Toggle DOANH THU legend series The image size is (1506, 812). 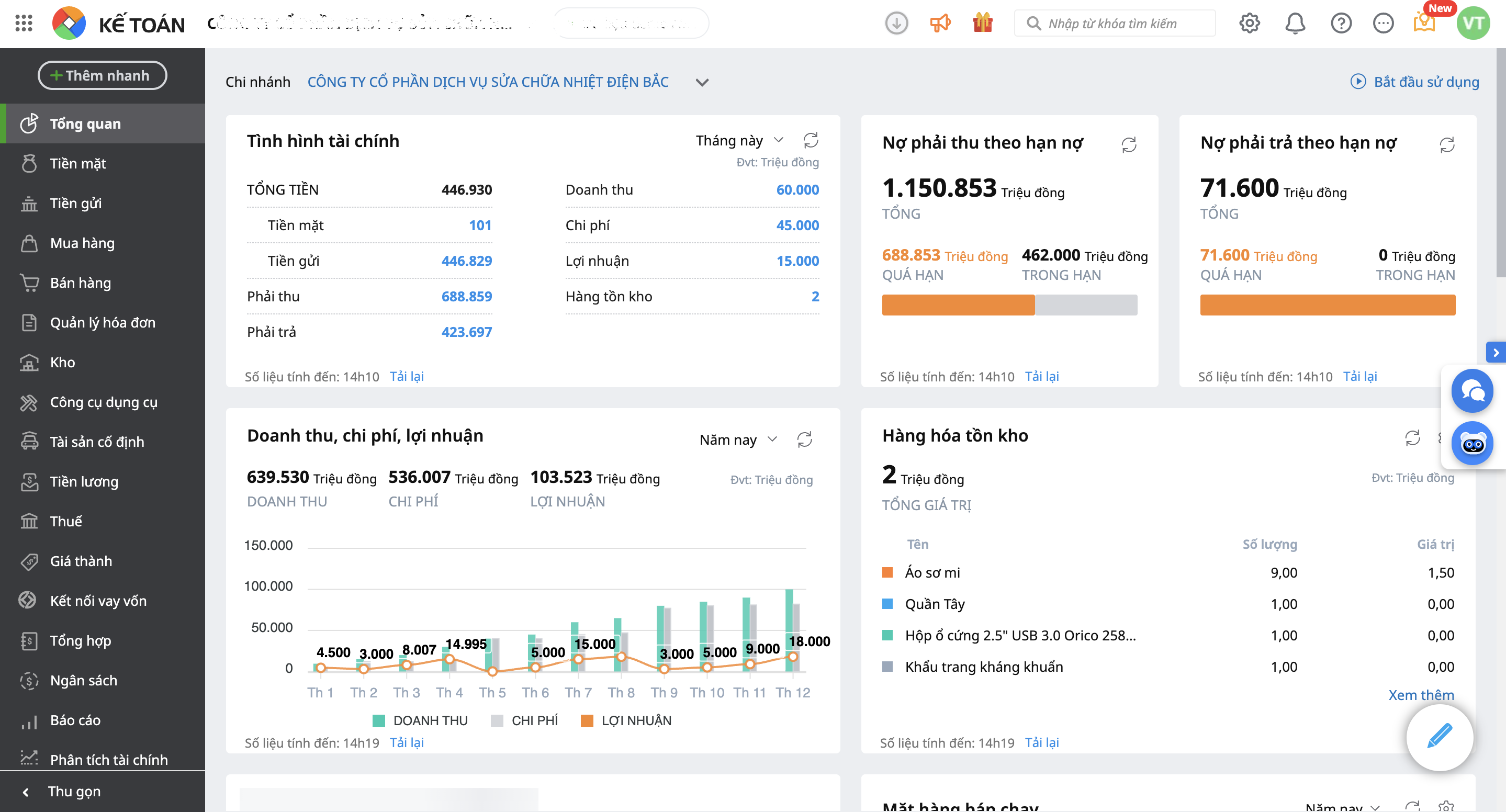pyautogui.click(x=420, y=720)
